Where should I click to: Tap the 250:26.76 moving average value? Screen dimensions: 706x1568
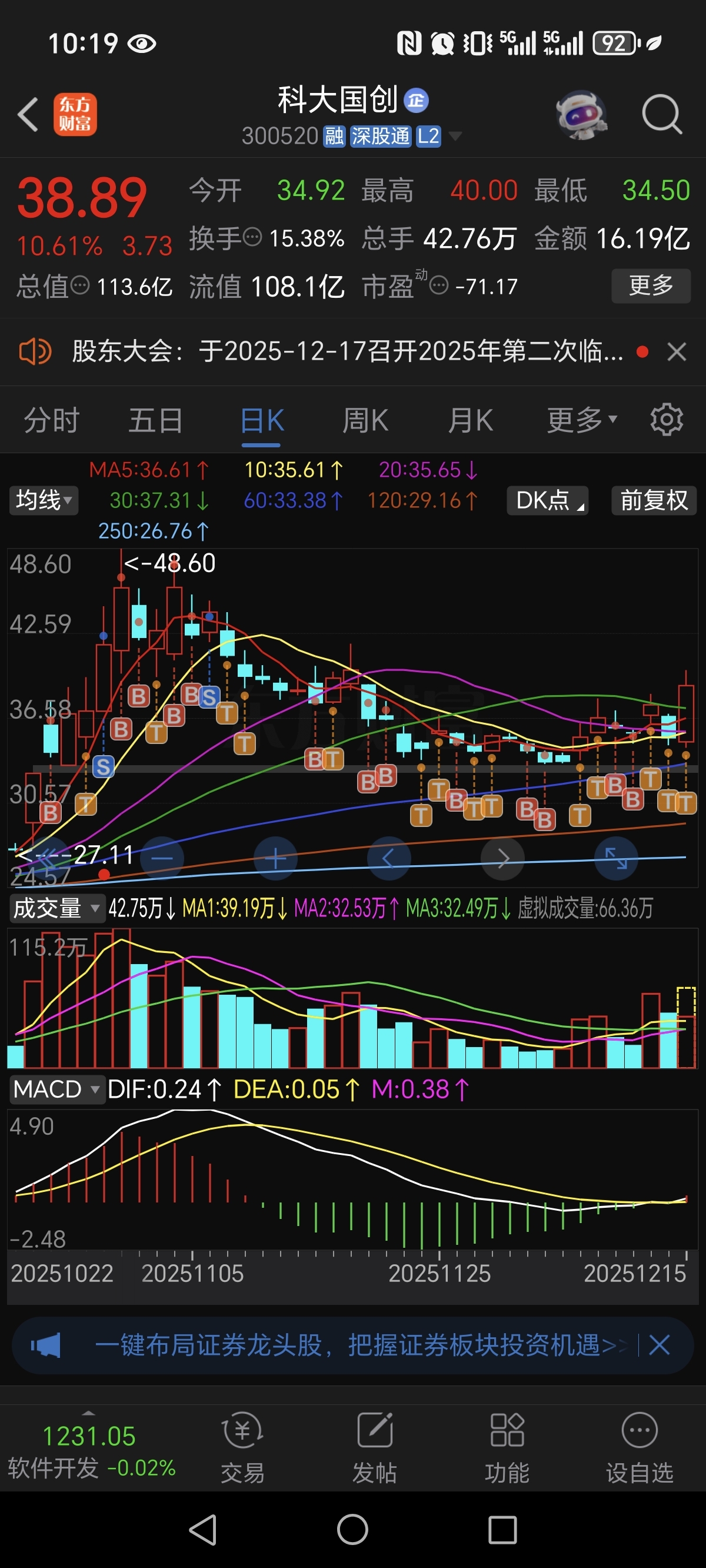(x=154, y=531)
